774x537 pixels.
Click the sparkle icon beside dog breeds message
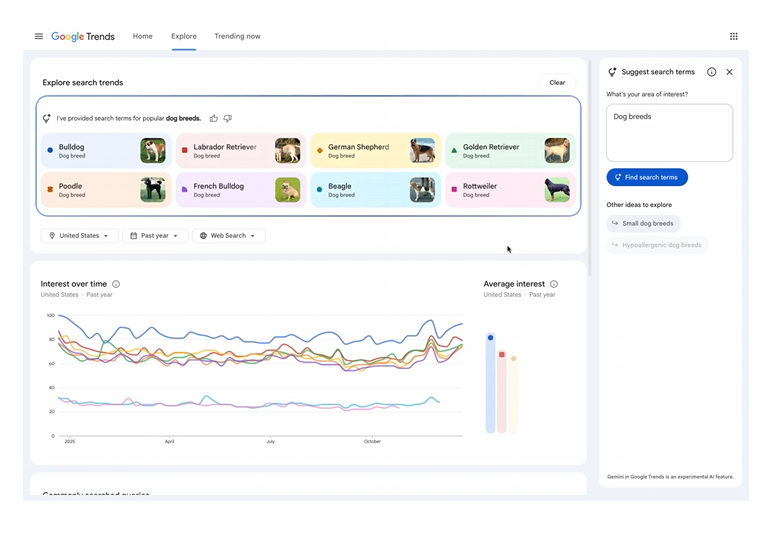[47, 118]
